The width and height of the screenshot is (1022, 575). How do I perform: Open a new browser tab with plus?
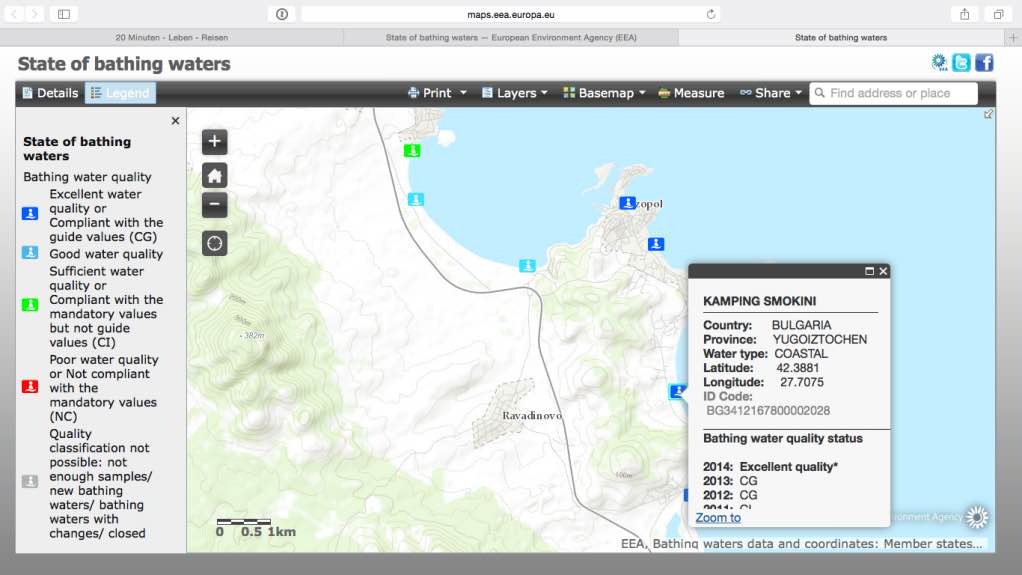click(1013, 38)
